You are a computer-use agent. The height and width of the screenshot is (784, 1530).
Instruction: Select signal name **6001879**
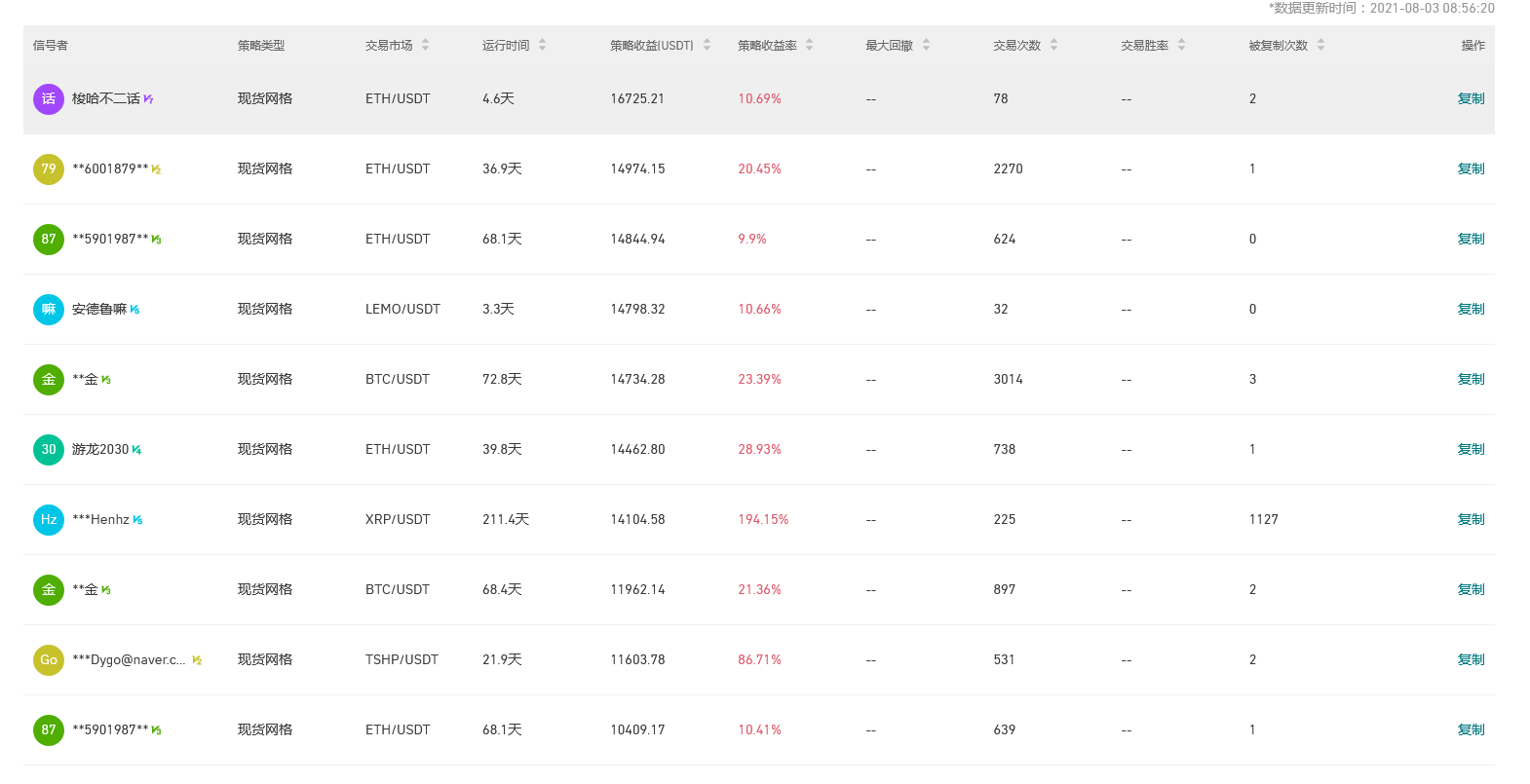(x=110, y=169)
